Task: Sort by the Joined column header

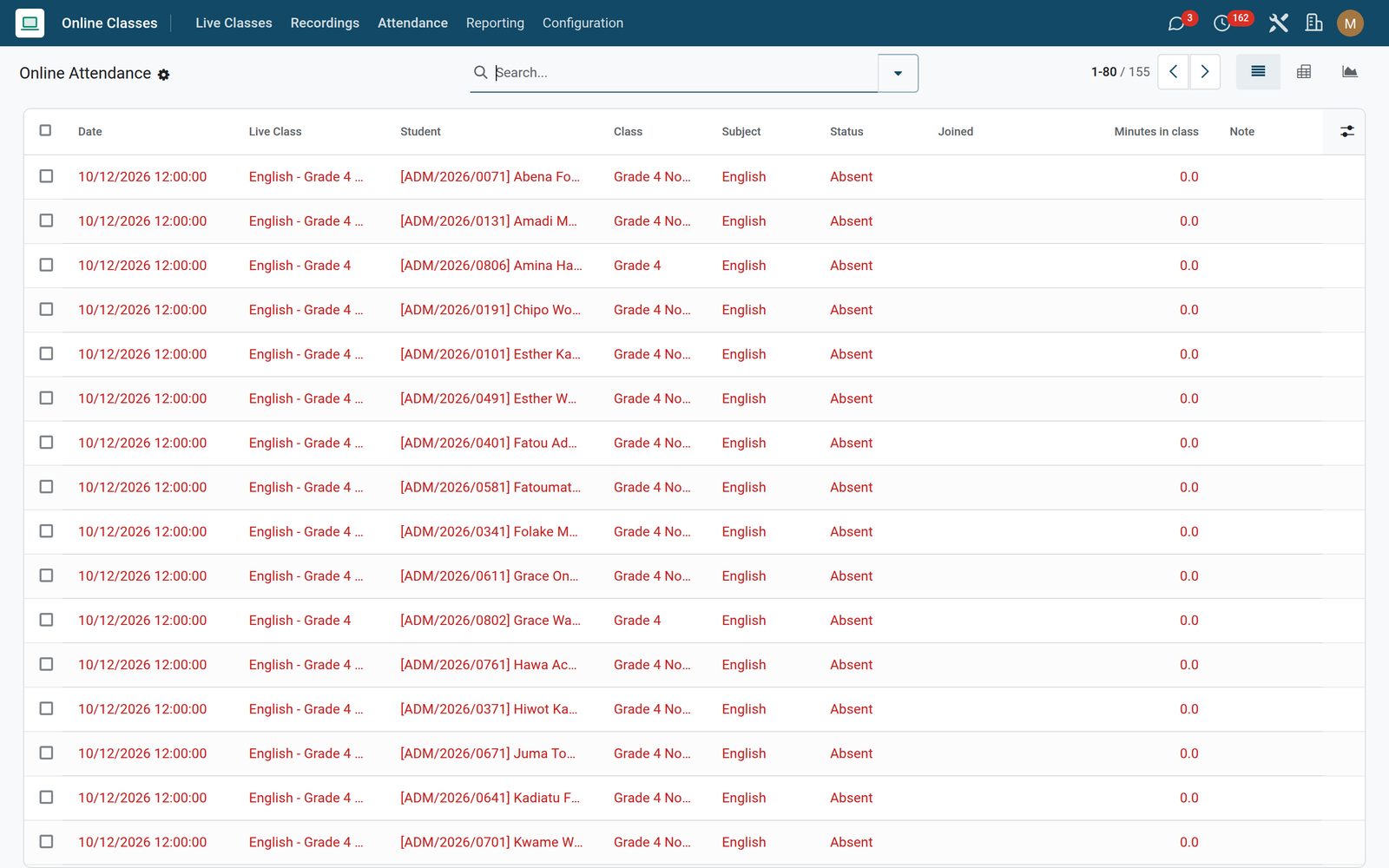Action: pos(955,132)
